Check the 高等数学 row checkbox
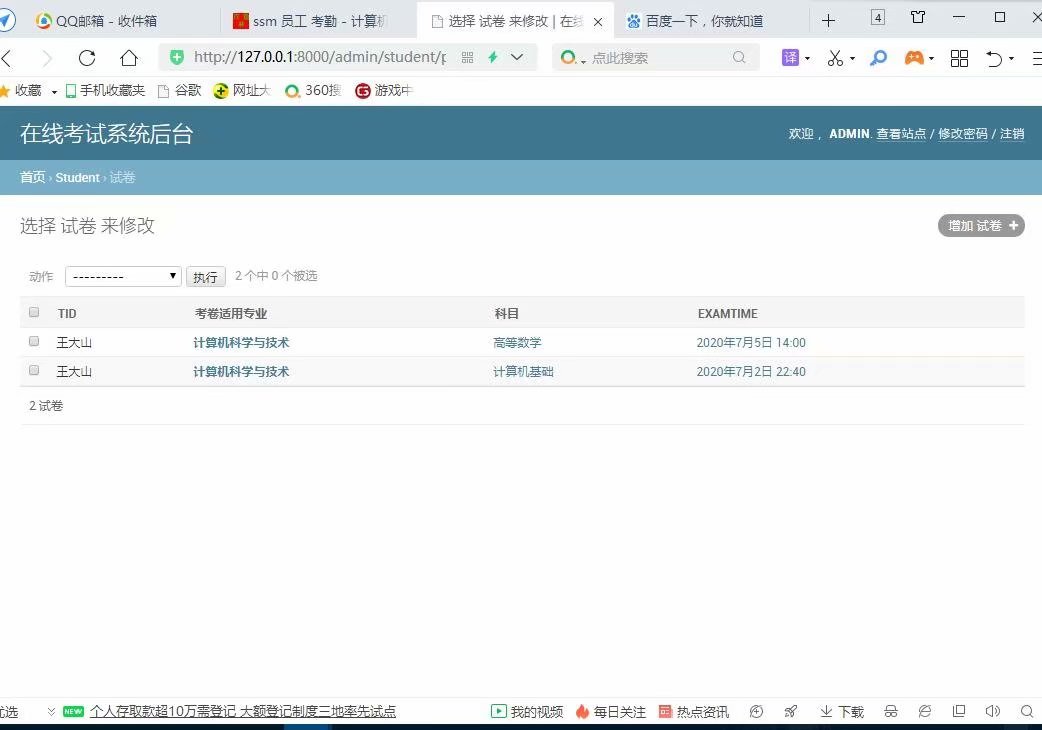The image size is (1042, 730). click(34, 341)
